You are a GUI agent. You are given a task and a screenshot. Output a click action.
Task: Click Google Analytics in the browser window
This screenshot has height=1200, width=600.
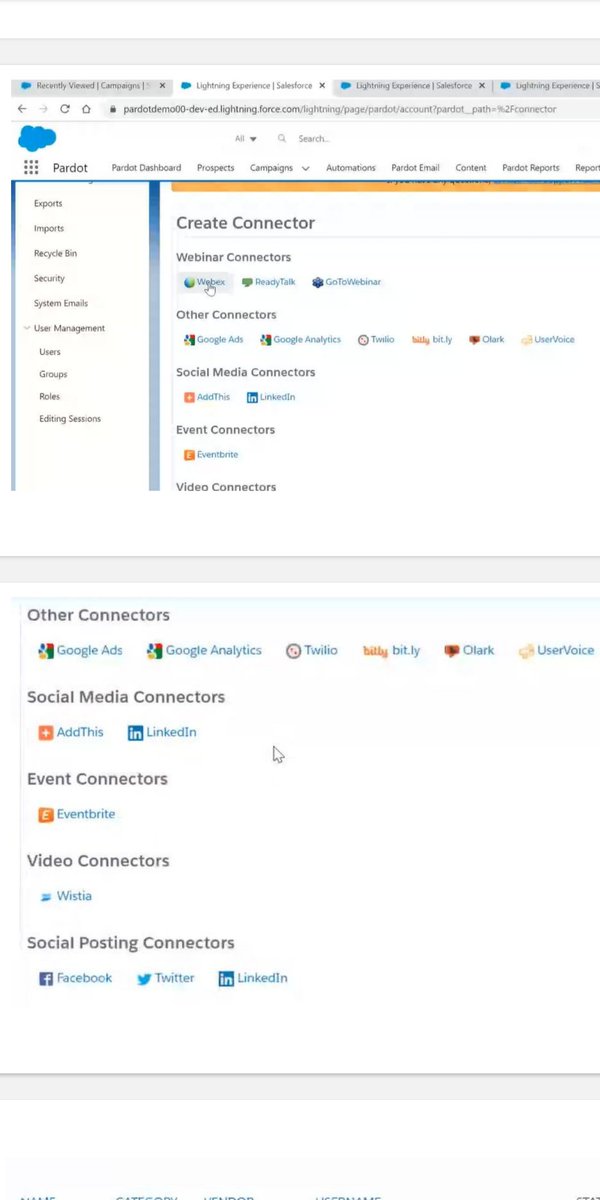point(300,340)
